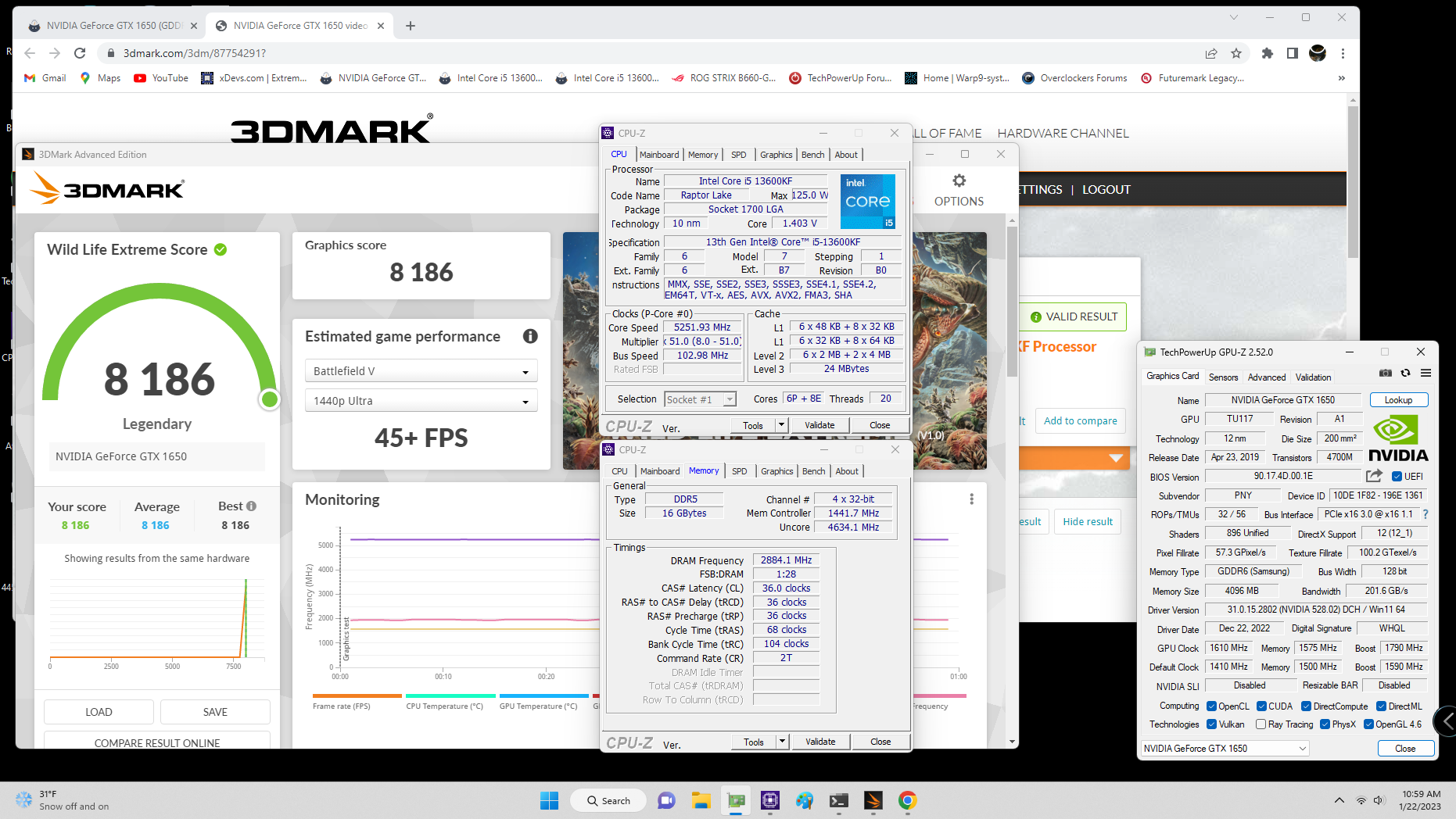Click the GPU-Z refresh icon
1456x819 pixels.
(x=1405, y=374)
